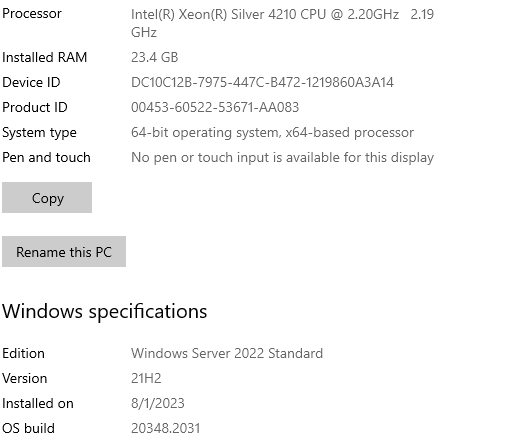
Task: Click the Pen and touch label
Action: (46, 157)
